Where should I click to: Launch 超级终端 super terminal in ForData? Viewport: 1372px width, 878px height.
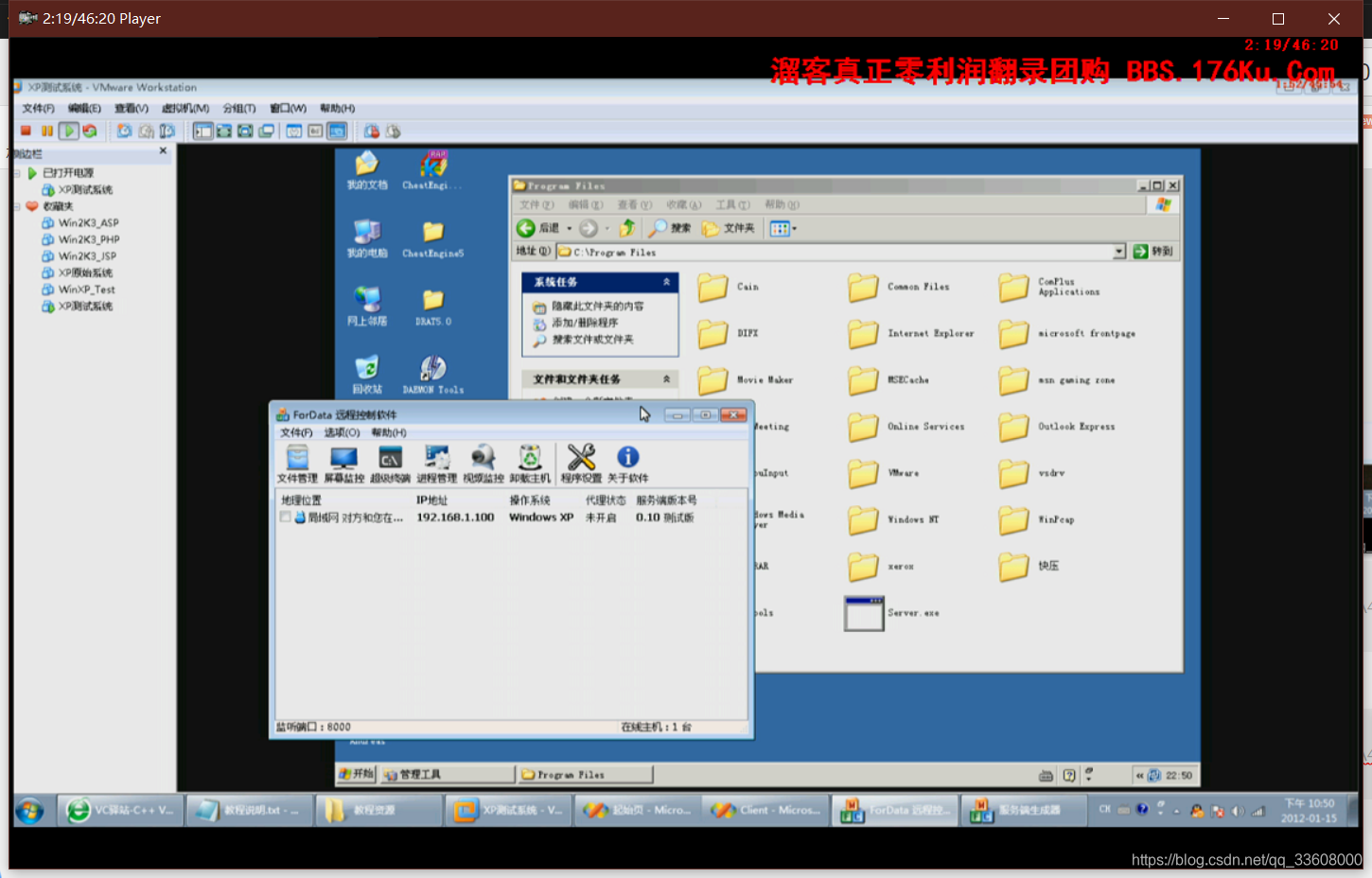click(390, 465)
